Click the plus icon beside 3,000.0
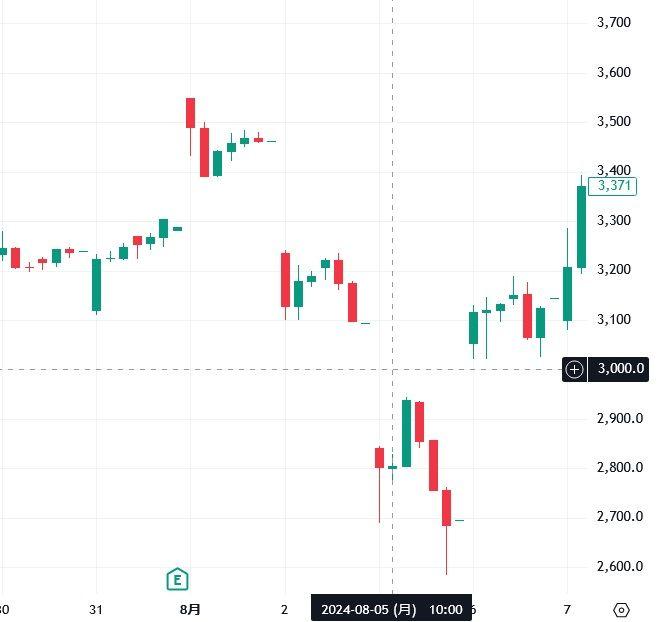The height and width of the screenshot is (622, 661). (575, 369)
